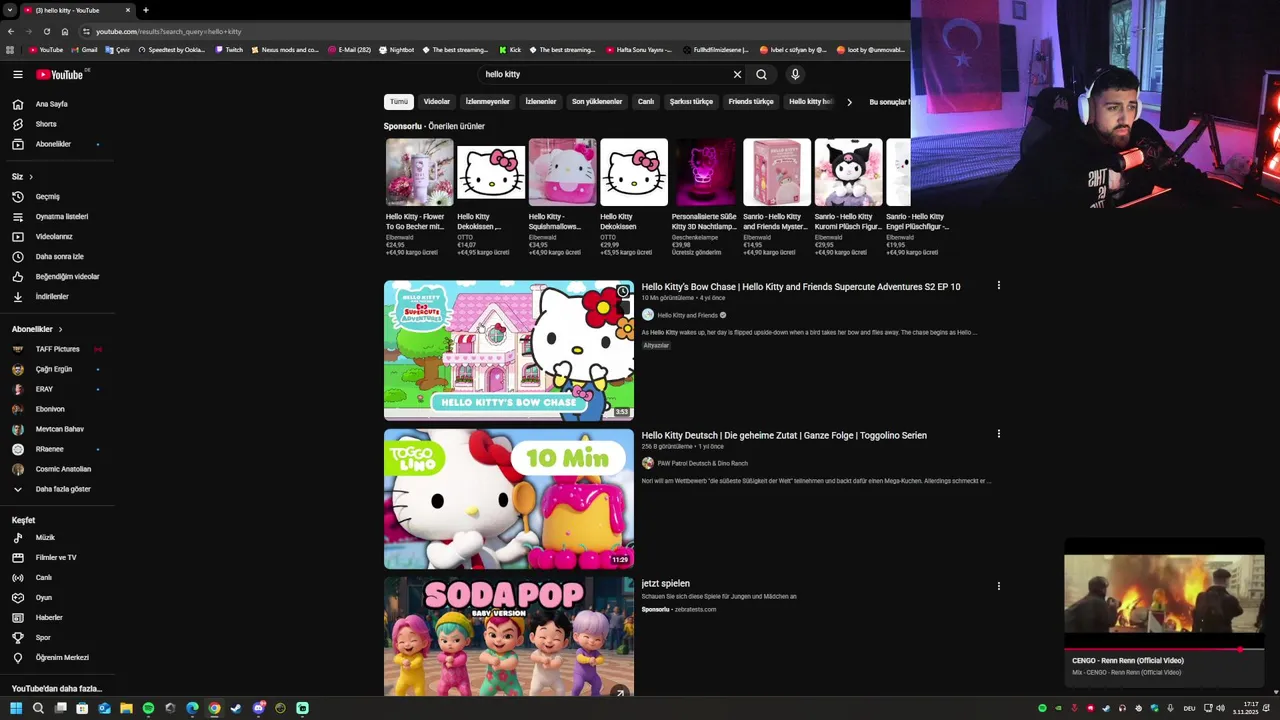Expand the Siz section
Screen dimensions: 1280x720
(22, 176)
